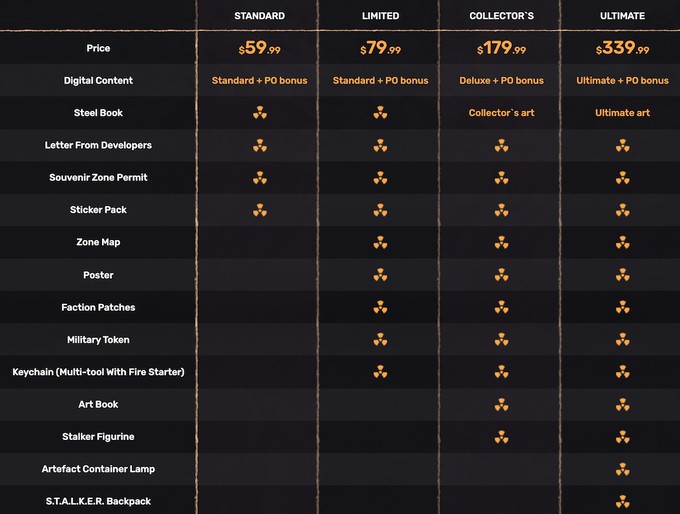The height and width of the screenshot is (514, 680).
Task: Select the STANDARD edition column header
Action: [259, 16]
